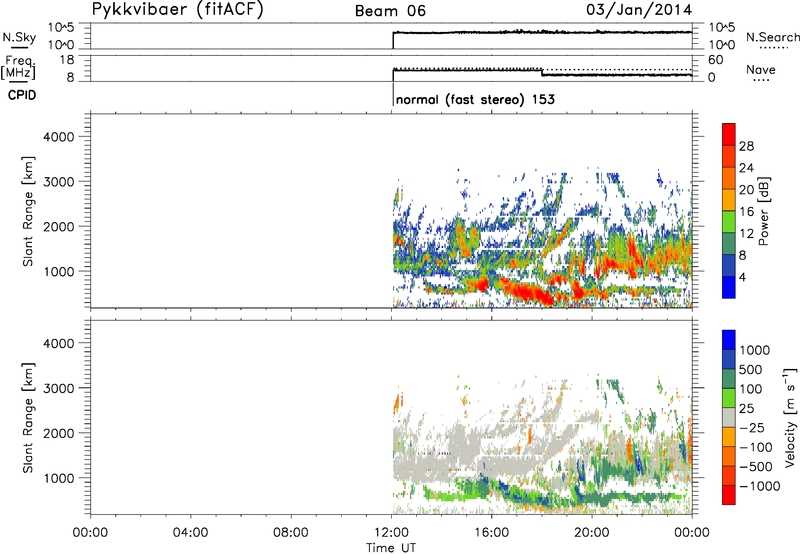Viewport: 800px width, 554px height.
Task: Click the '20:00' time axis tick label
Action: point(592,533)
